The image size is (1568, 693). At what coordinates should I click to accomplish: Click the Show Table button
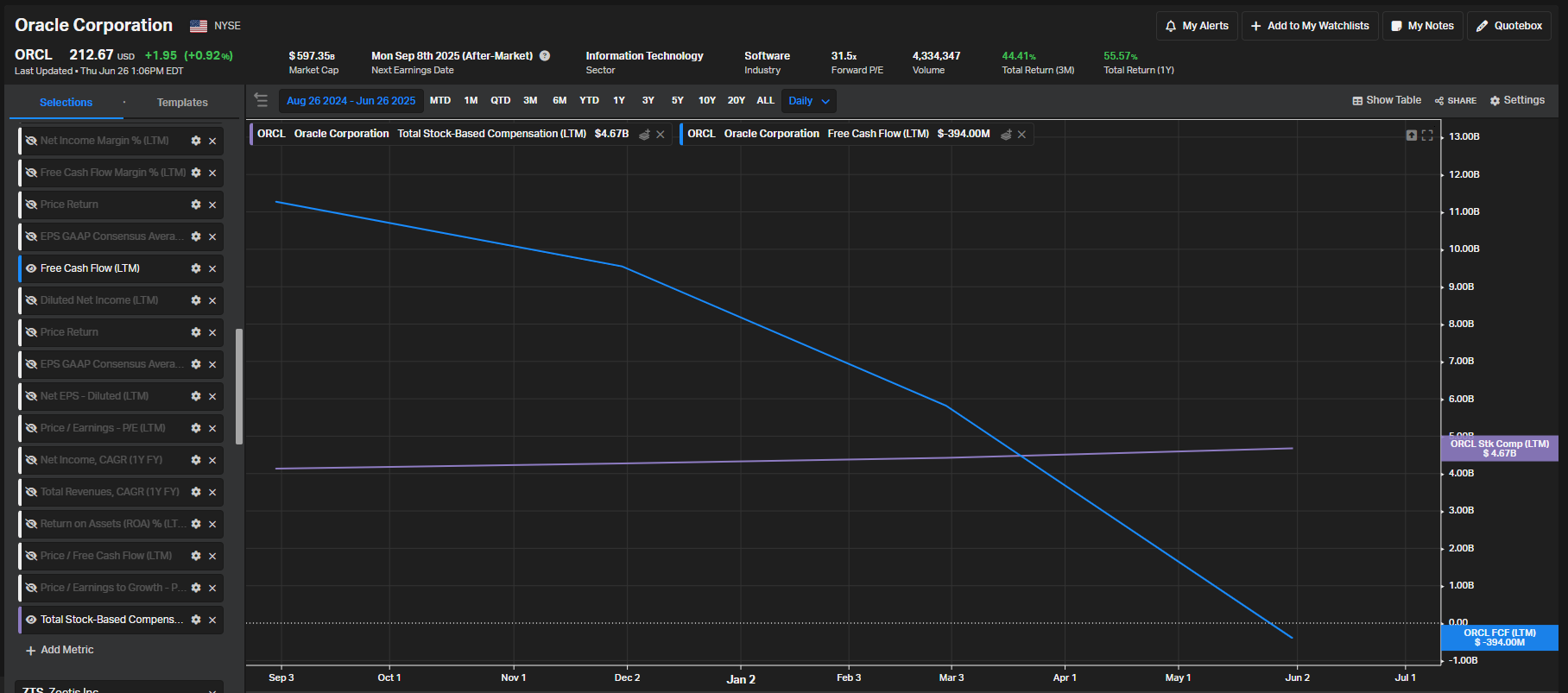pos(1387,101)
